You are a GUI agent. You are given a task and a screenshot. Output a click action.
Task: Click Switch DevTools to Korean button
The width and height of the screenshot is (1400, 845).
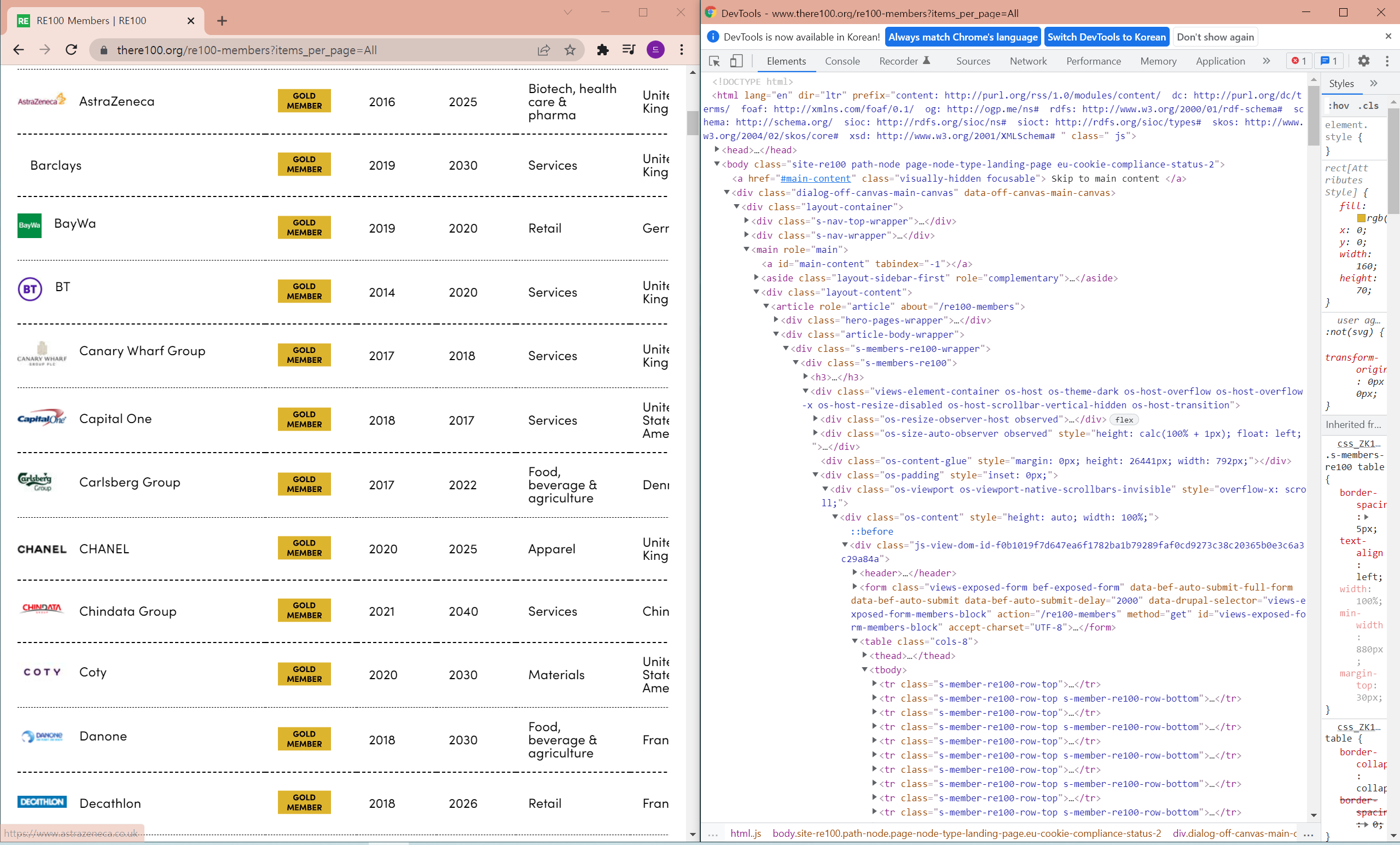coord(1106,37)
